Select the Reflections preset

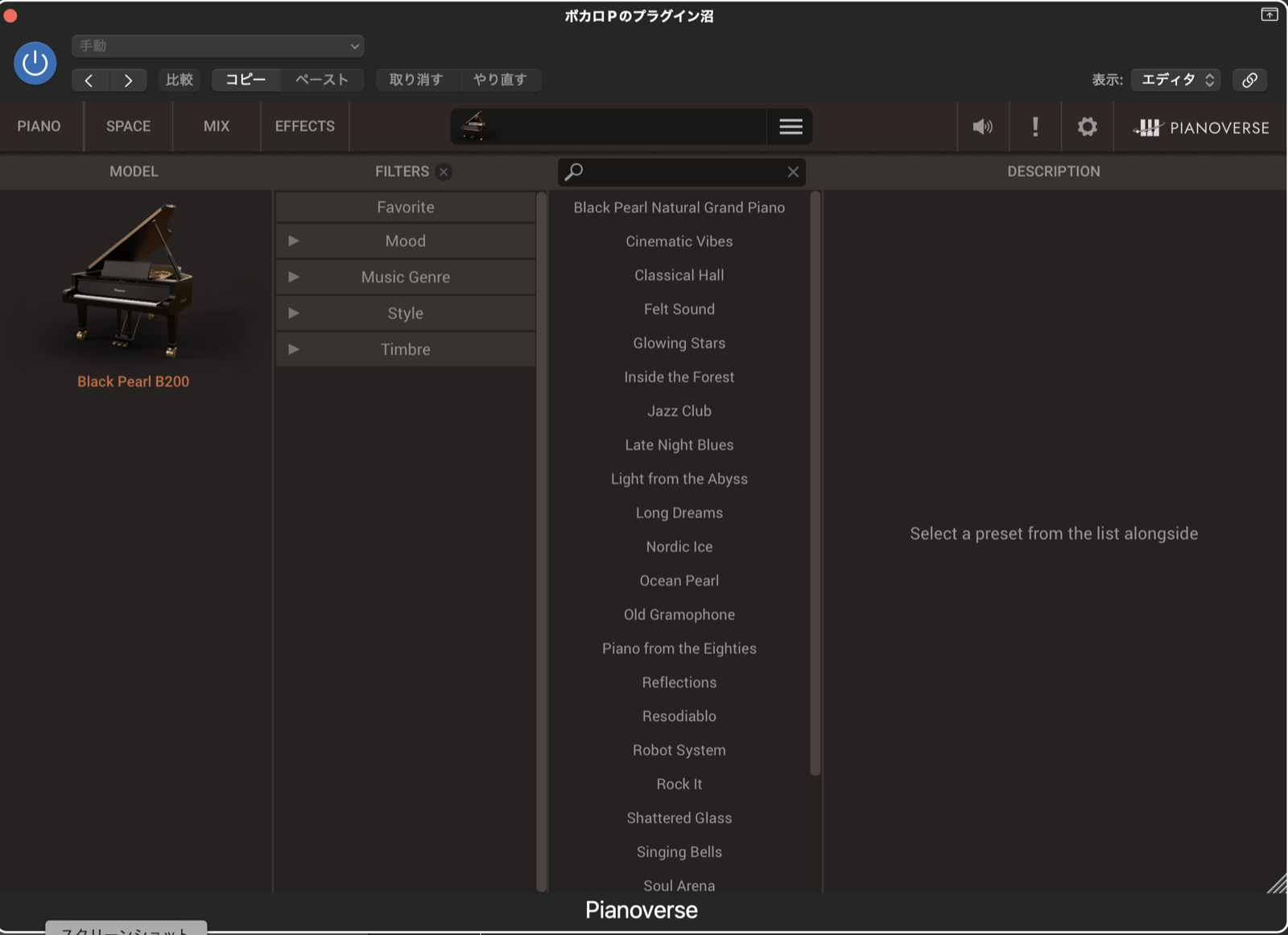(679, 682)
